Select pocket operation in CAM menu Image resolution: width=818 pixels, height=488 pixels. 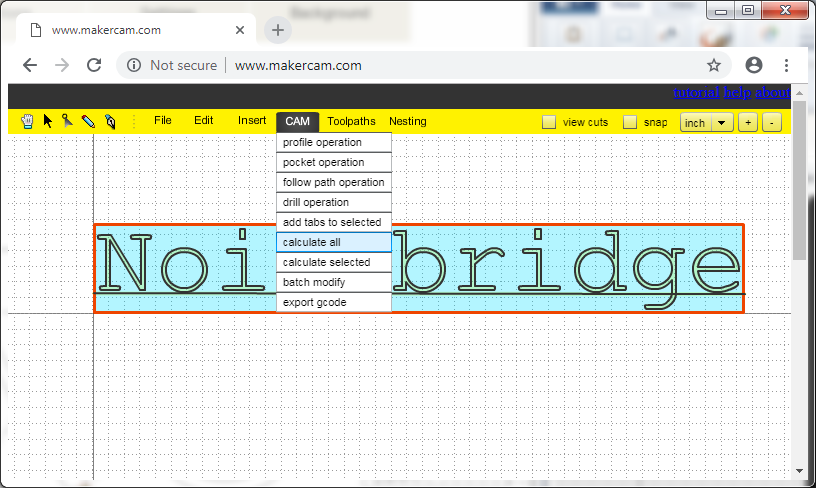[333, 162]
